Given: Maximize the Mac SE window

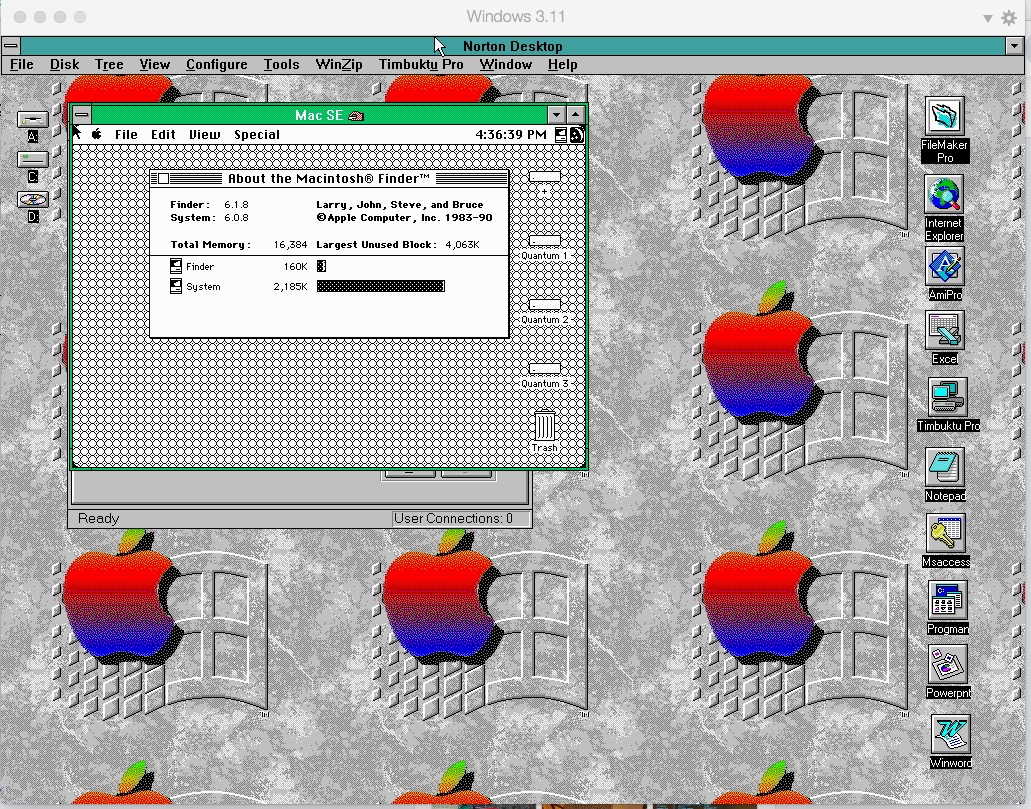Looking at the screenshot, I should click(x=575, y=114).
